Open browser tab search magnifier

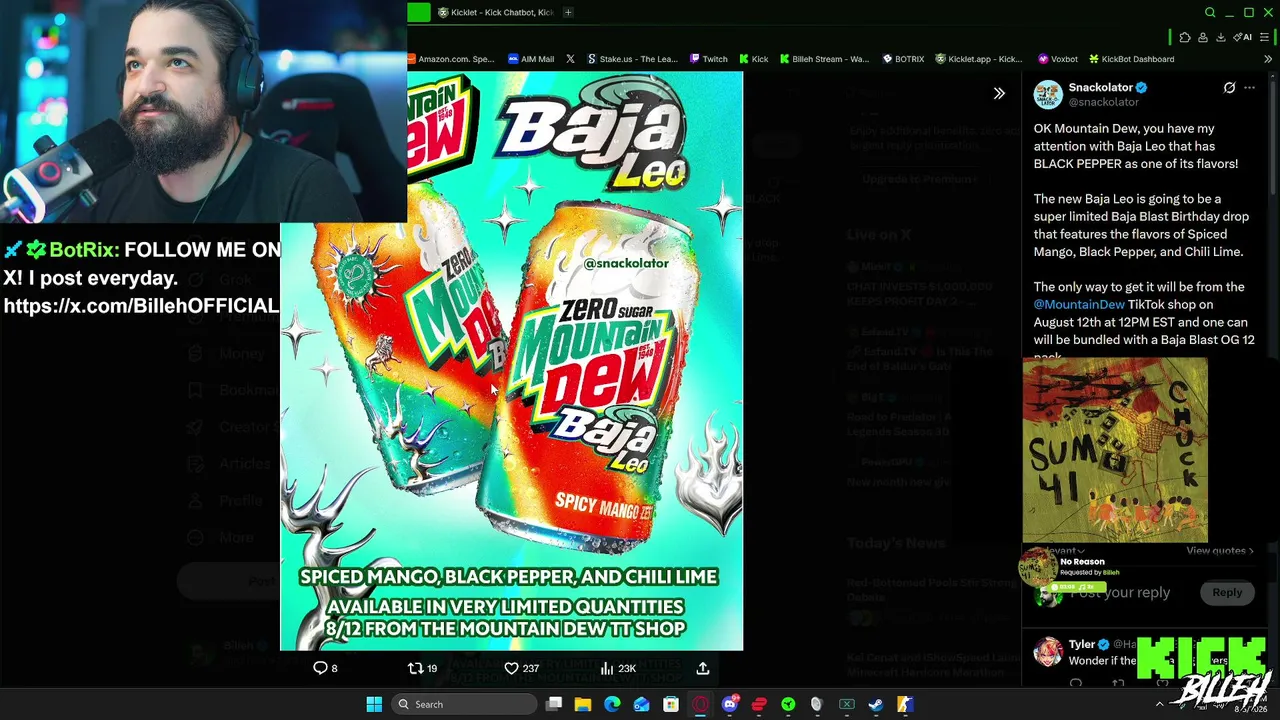pyautogui.click(x=1210, y=12)
